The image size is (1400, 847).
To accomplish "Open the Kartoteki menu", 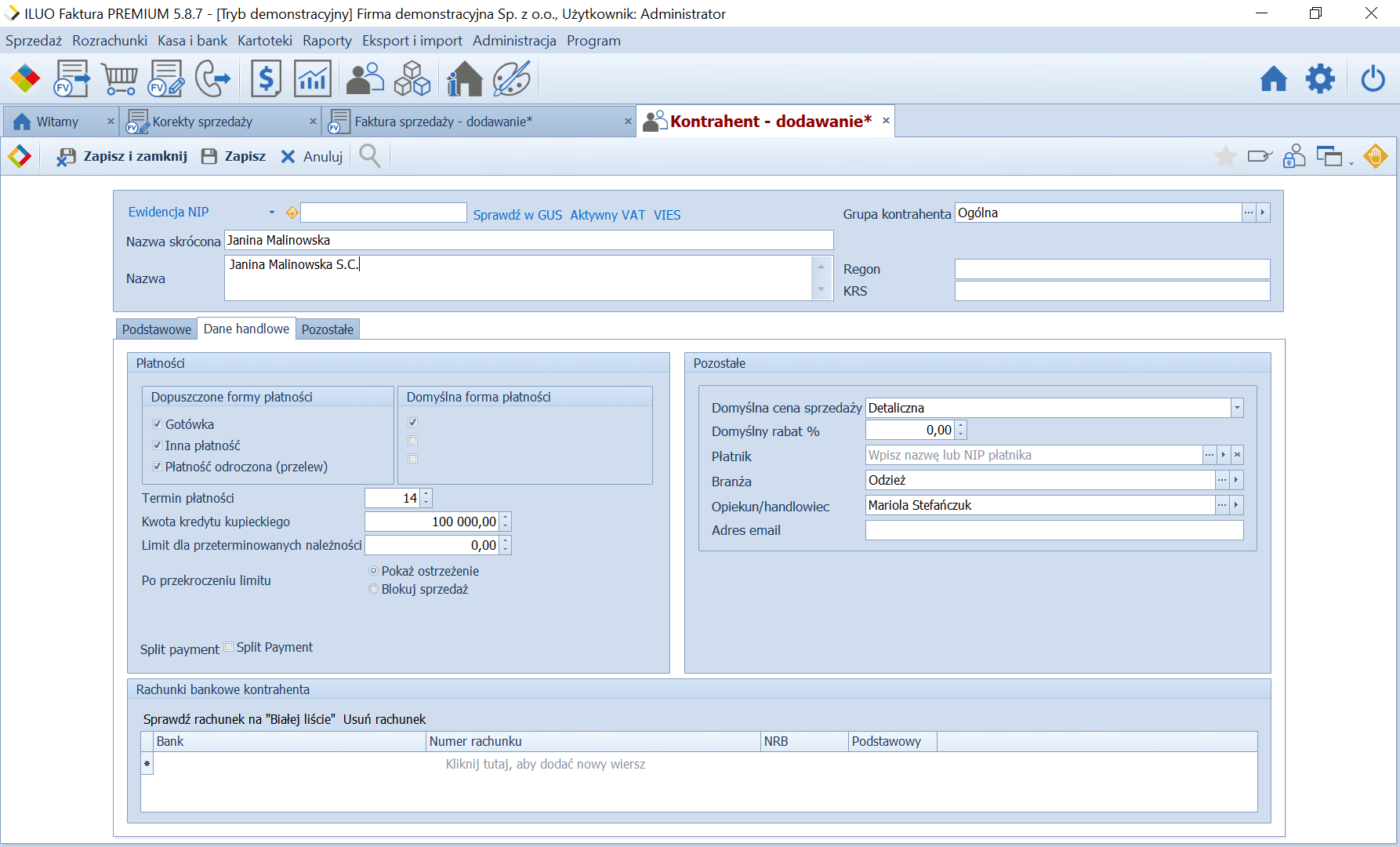I will [265, 41].
